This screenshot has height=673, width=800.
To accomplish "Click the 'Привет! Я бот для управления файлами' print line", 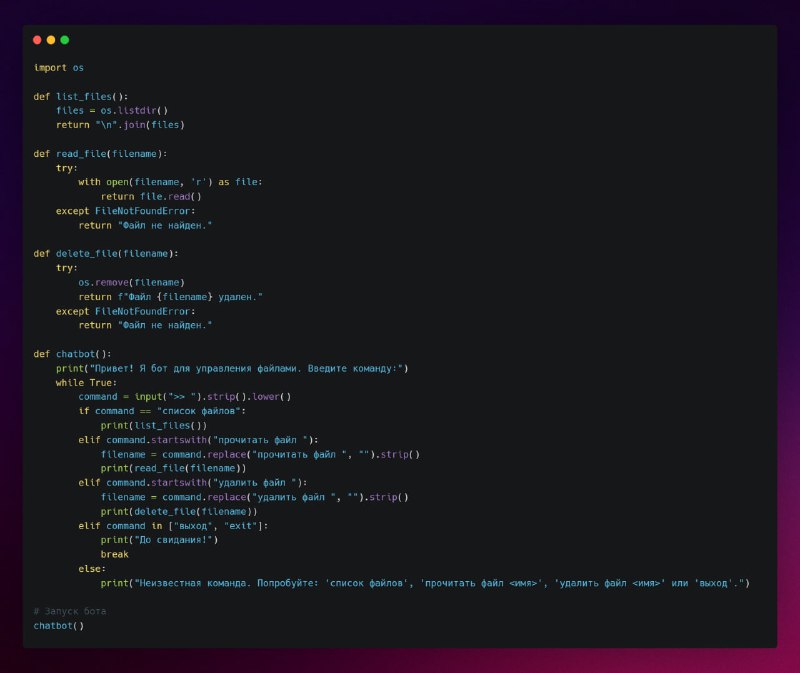I will 232,368.
